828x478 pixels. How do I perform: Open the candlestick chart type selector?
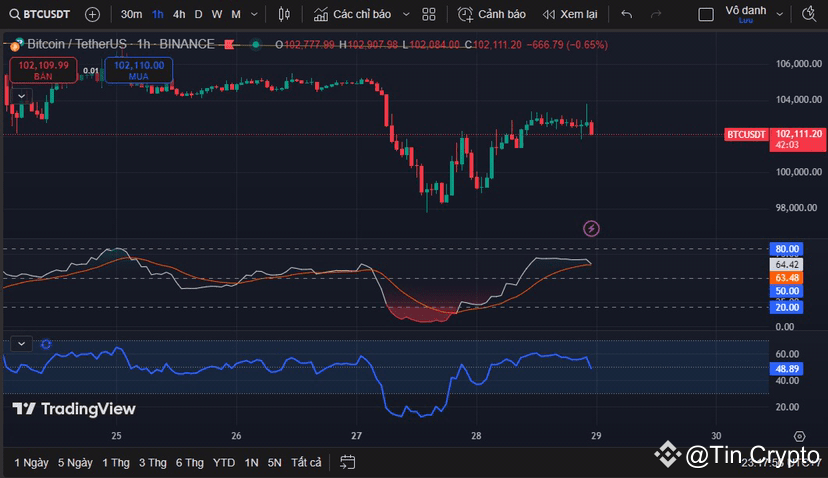284,14
